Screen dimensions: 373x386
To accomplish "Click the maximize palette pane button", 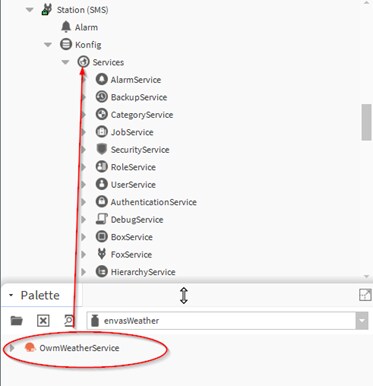I will (x=365, y=295).
